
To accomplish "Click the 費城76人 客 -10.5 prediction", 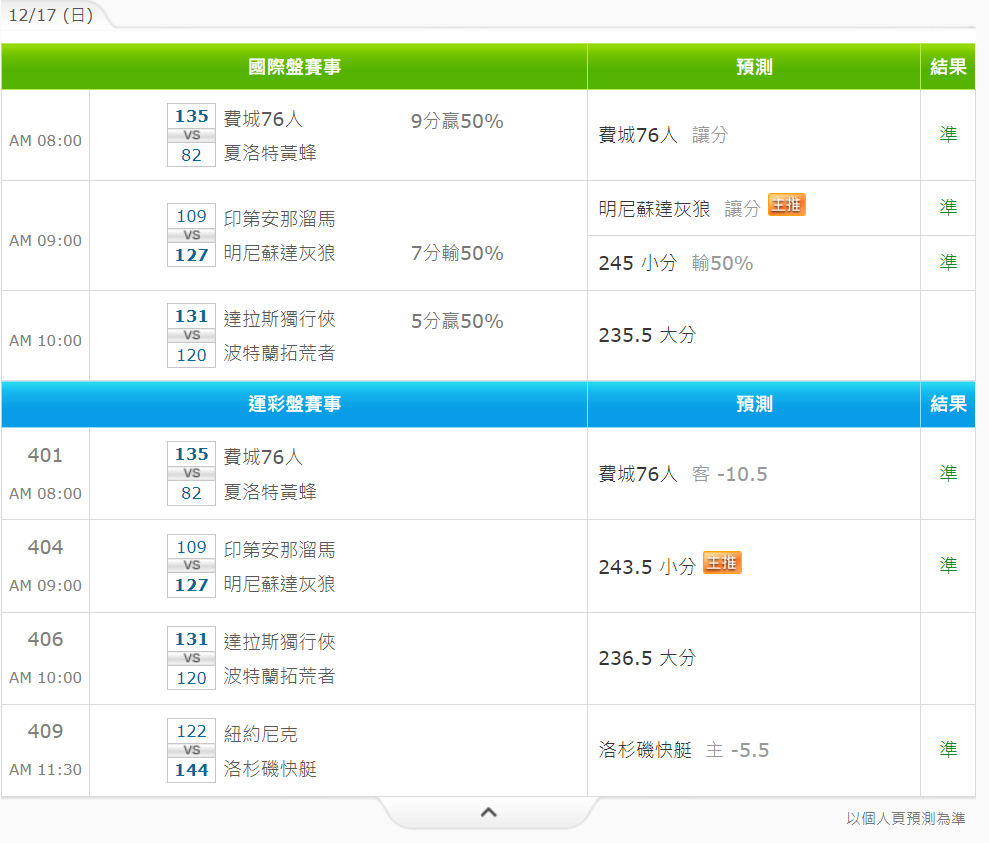I will click(682, 474).
